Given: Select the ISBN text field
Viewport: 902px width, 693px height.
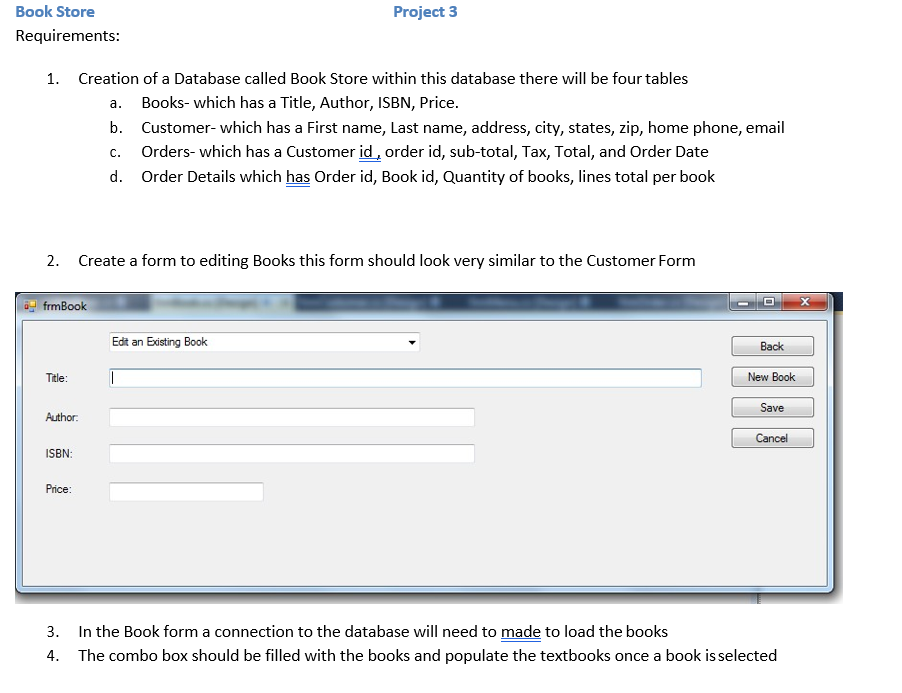Looking at the screenshot, I should (x=290, y=453).
